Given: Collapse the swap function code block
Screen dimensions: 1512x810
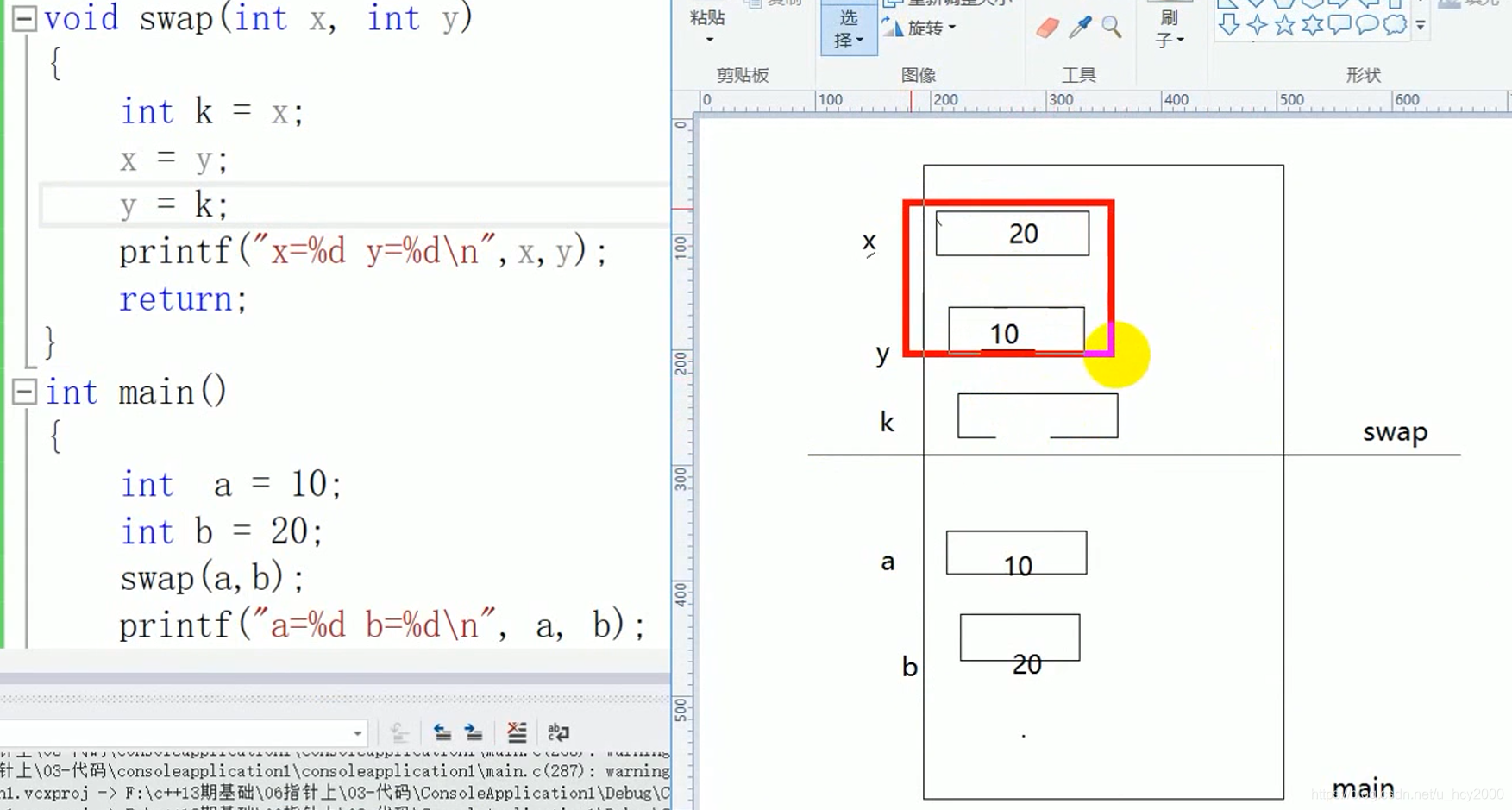Looking at the screenshot, I should [x=24, y=18].
